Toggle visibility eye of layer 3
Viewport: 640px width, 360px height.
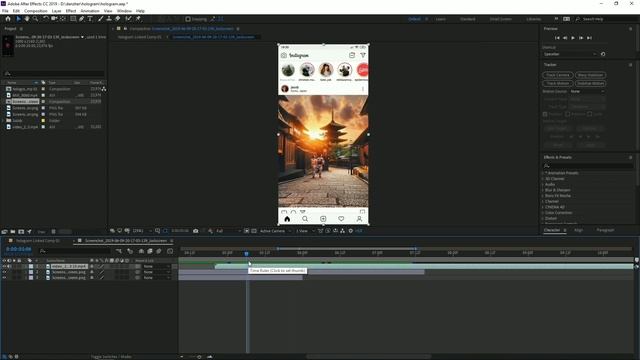(x=4, y=278)
